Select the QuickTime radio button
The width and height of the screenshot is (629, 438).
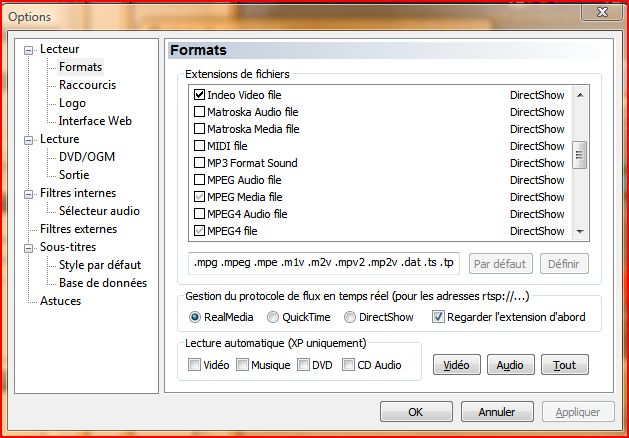(x=273, y=317)
